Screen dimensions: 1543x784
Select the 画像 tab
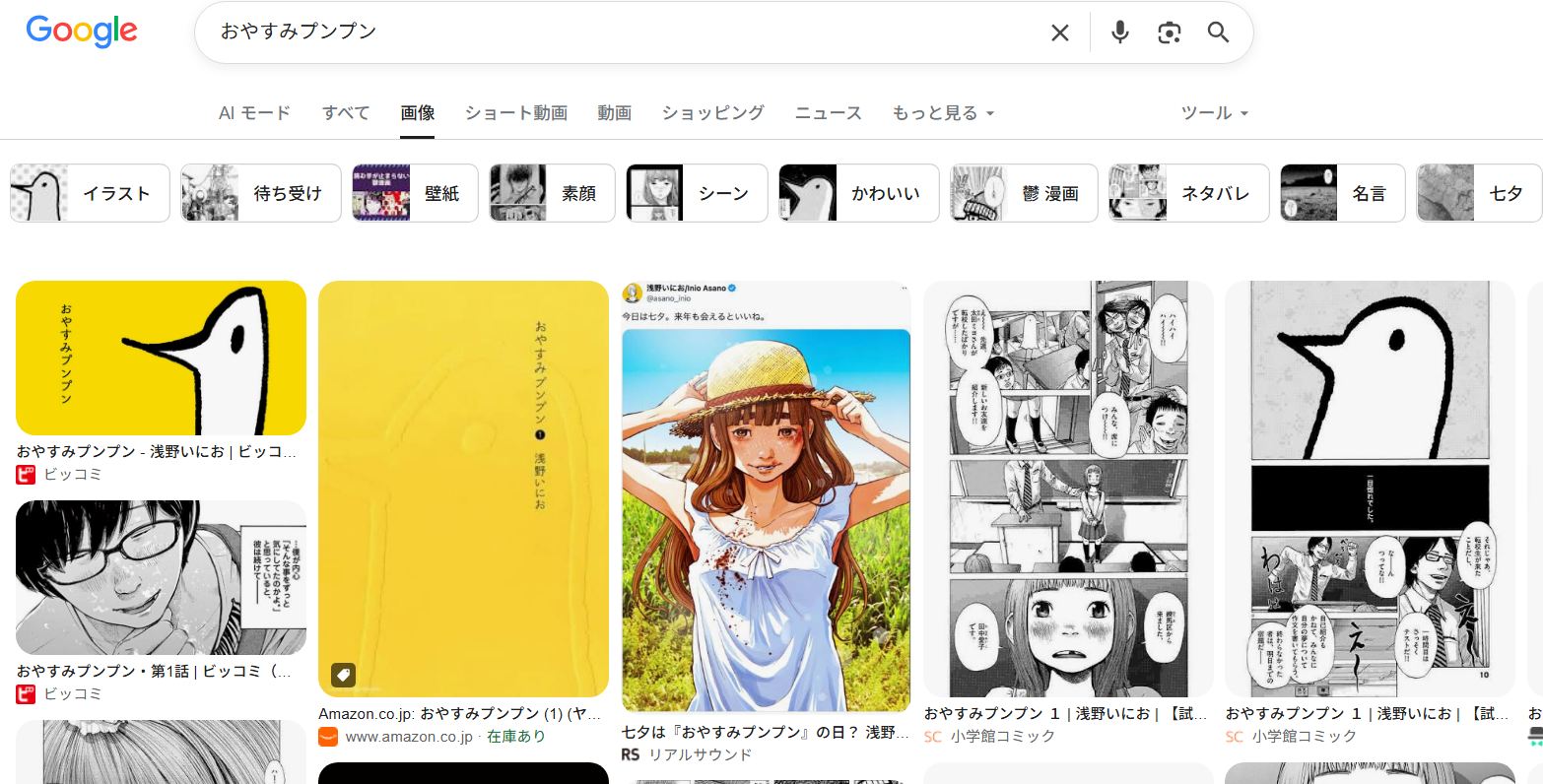click(x=418, y=113)
